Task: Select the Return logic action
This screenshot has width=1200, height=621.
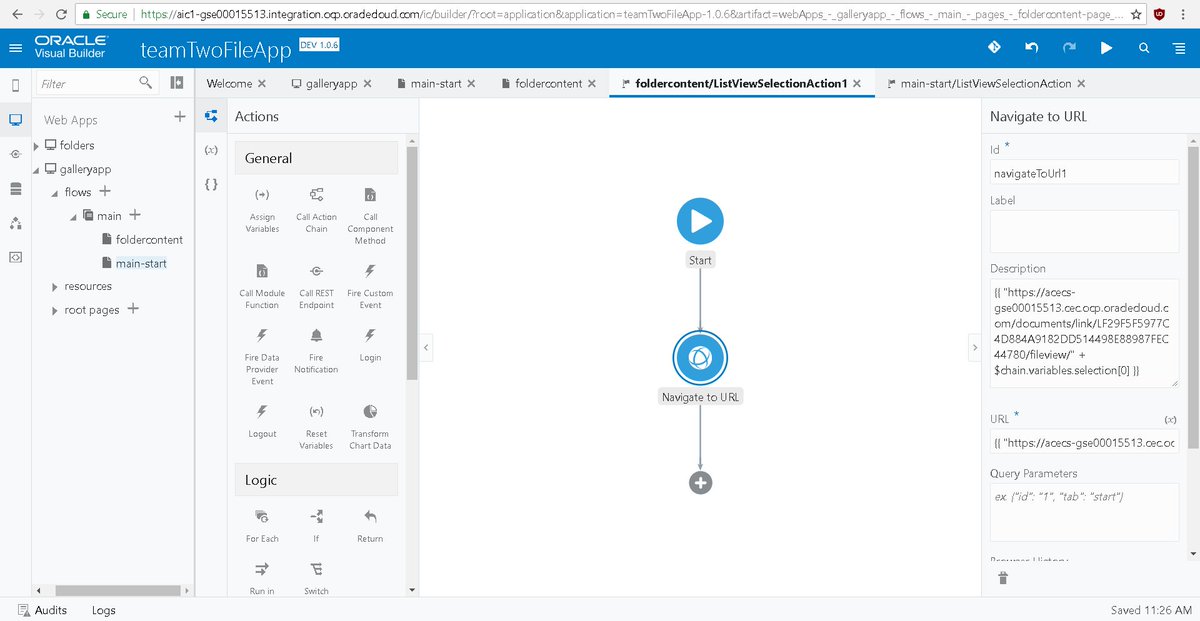Action: point(370,525)
